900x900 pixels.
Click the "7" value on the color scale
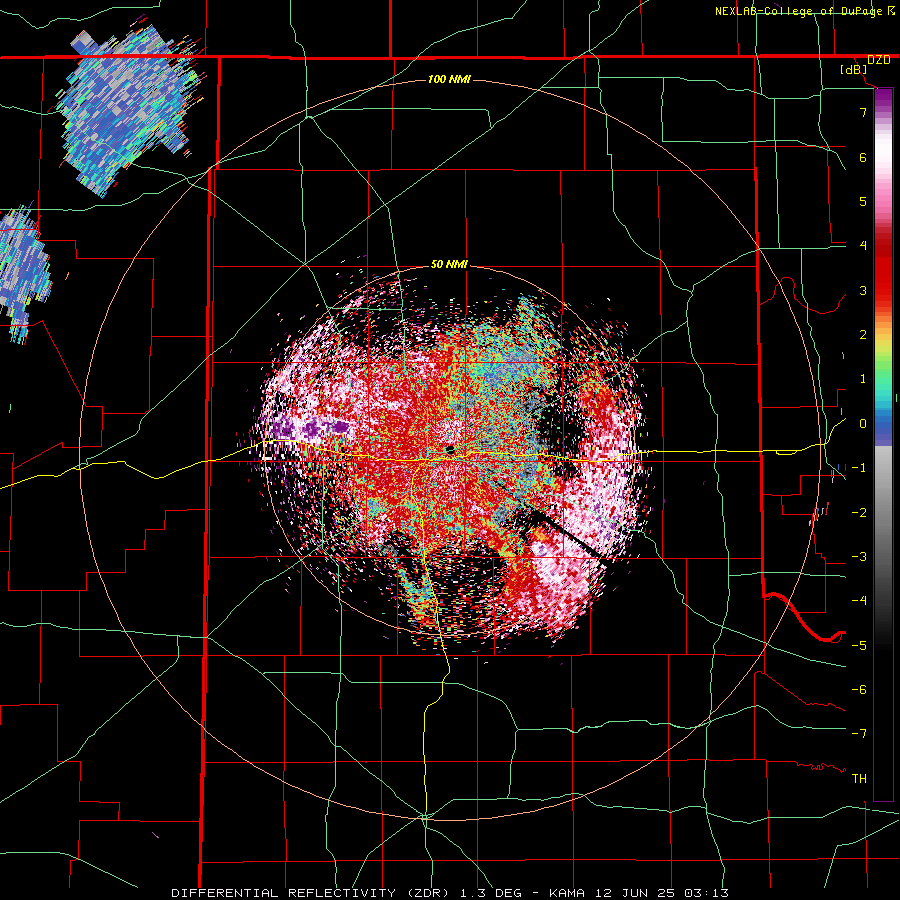pyautogui.click(x=863, y=112)
